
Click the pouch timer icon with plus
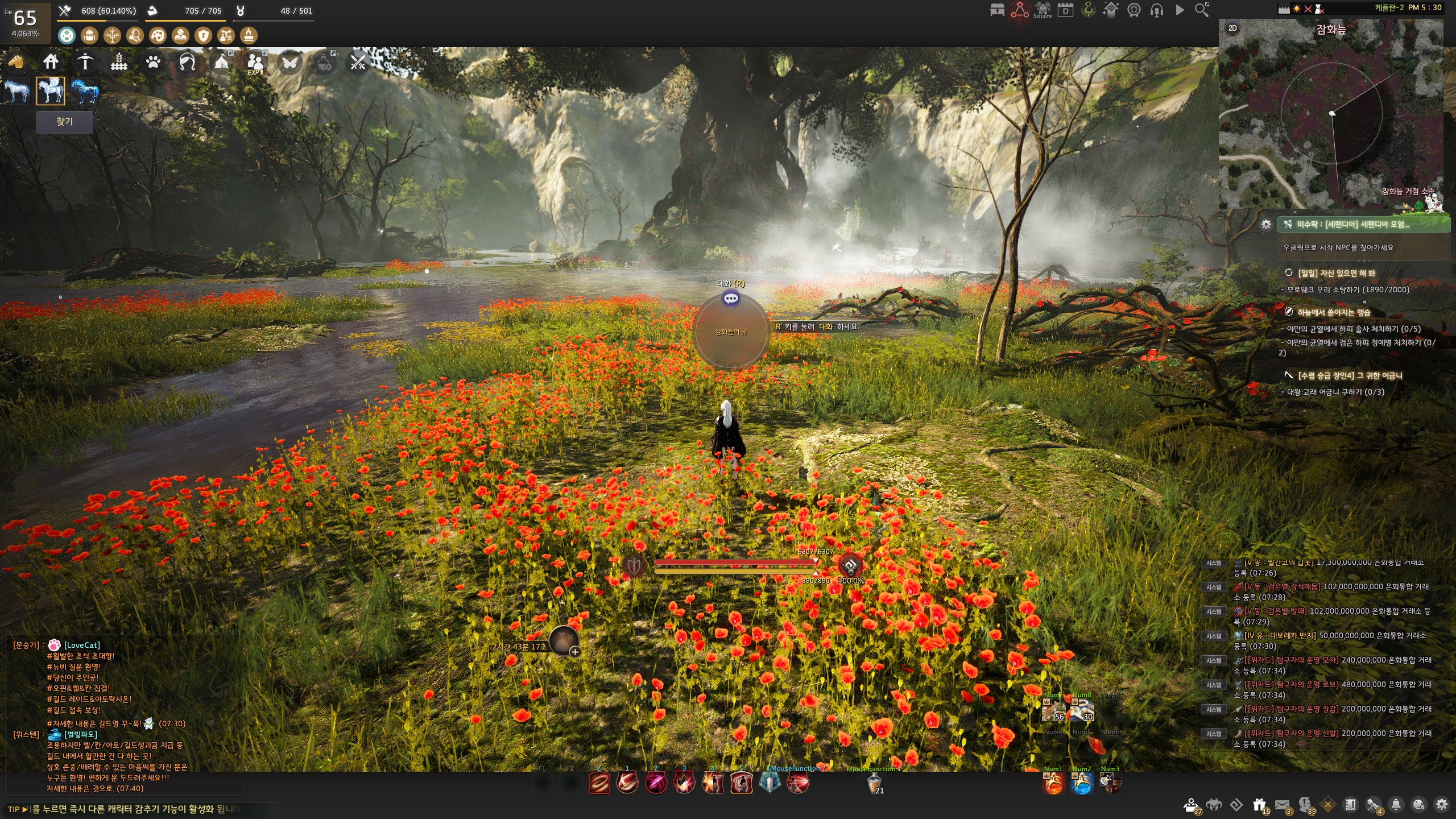click(564, 641)
